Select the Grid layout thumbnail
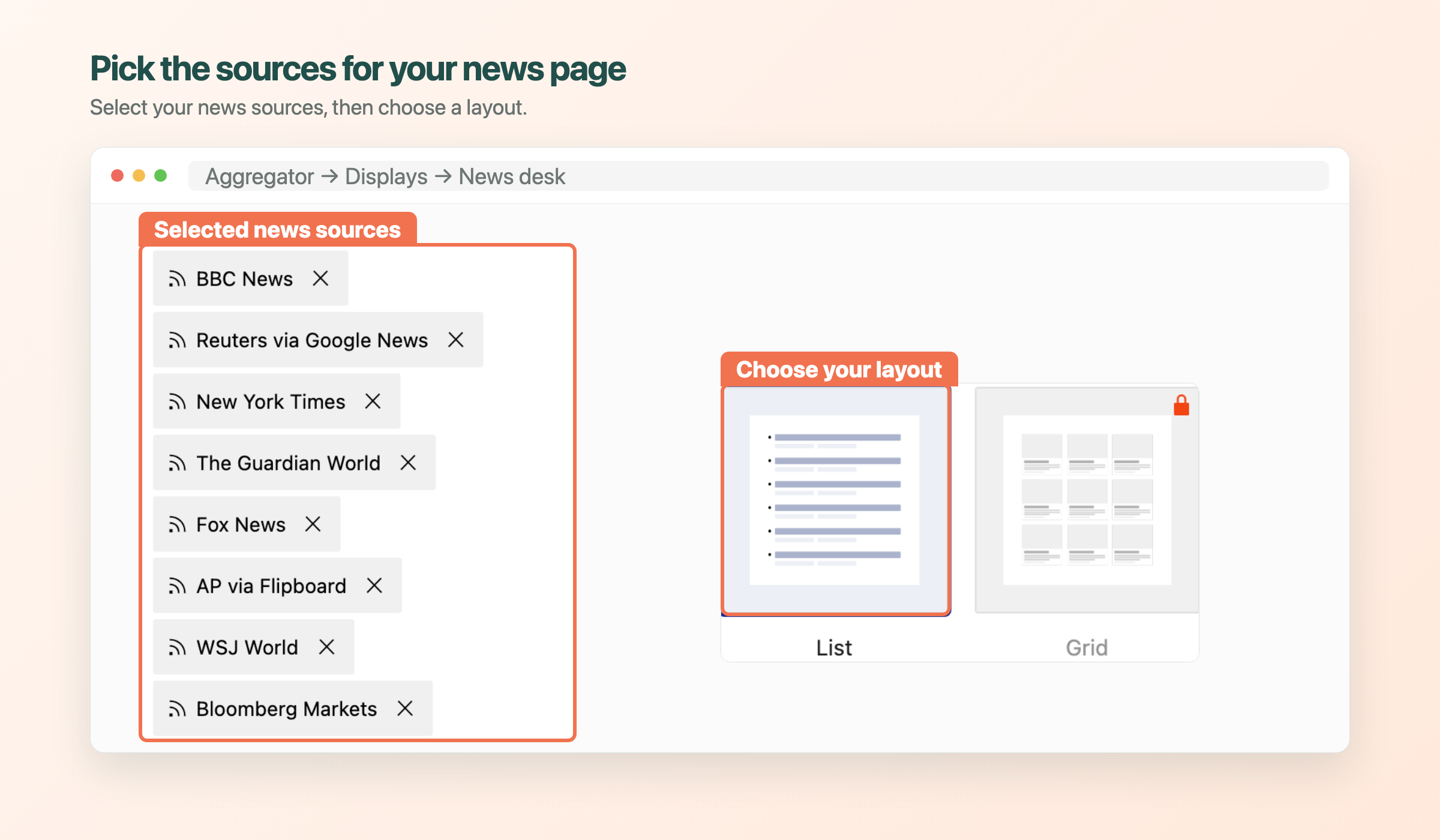Viewport: 1440px width, 840px height. (1087, 500)
